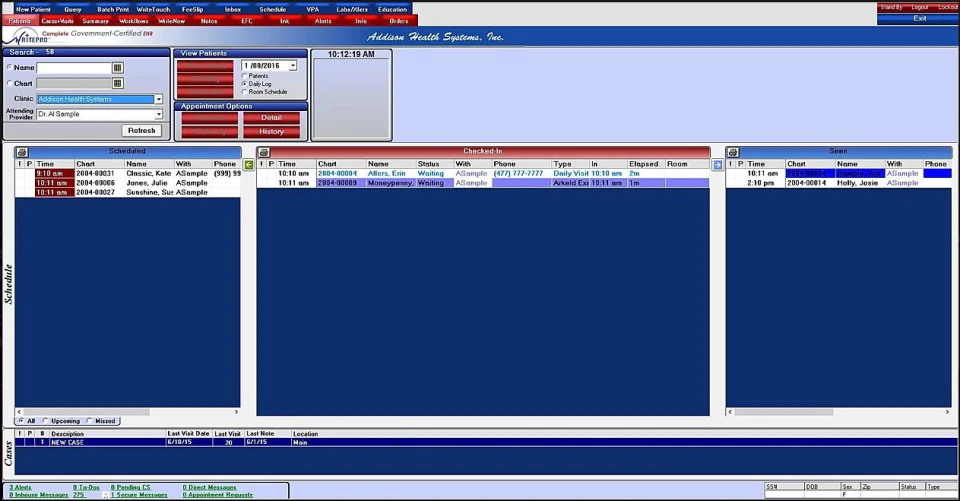Expand the Clinic dropdown
960x501 pixels.
point(159,99)
